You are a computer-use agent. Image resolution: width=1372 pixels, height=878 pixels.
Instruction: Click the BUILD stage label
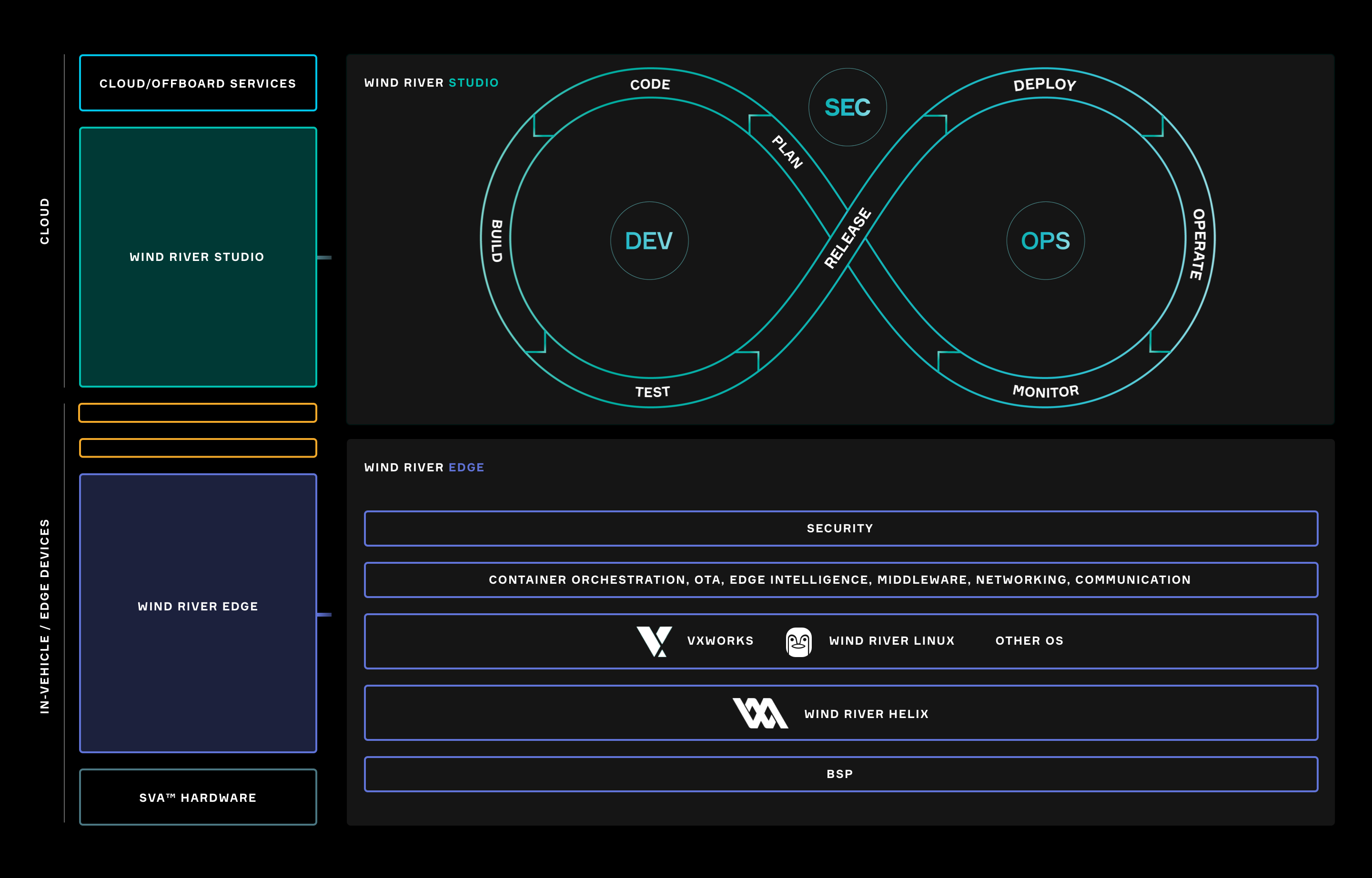click(497, 240)
